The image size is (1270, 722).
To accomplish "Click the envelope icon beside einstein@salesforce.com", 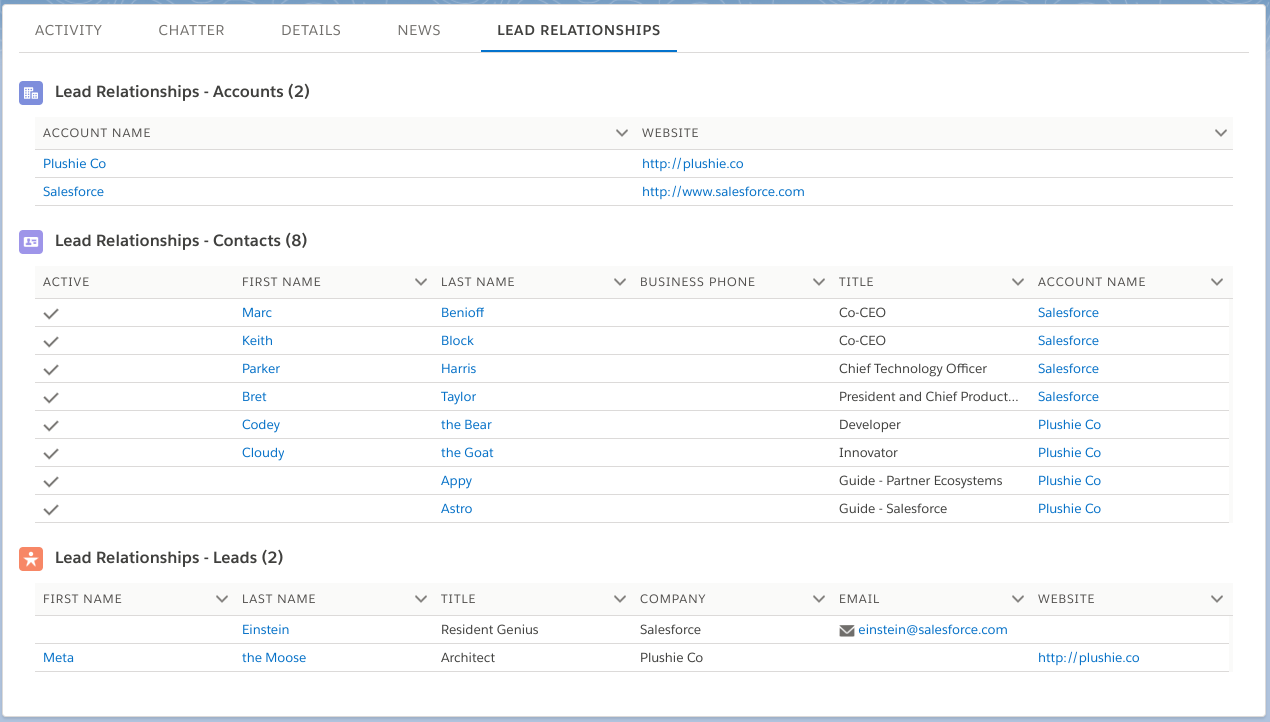I will click(x=847, y=631).
